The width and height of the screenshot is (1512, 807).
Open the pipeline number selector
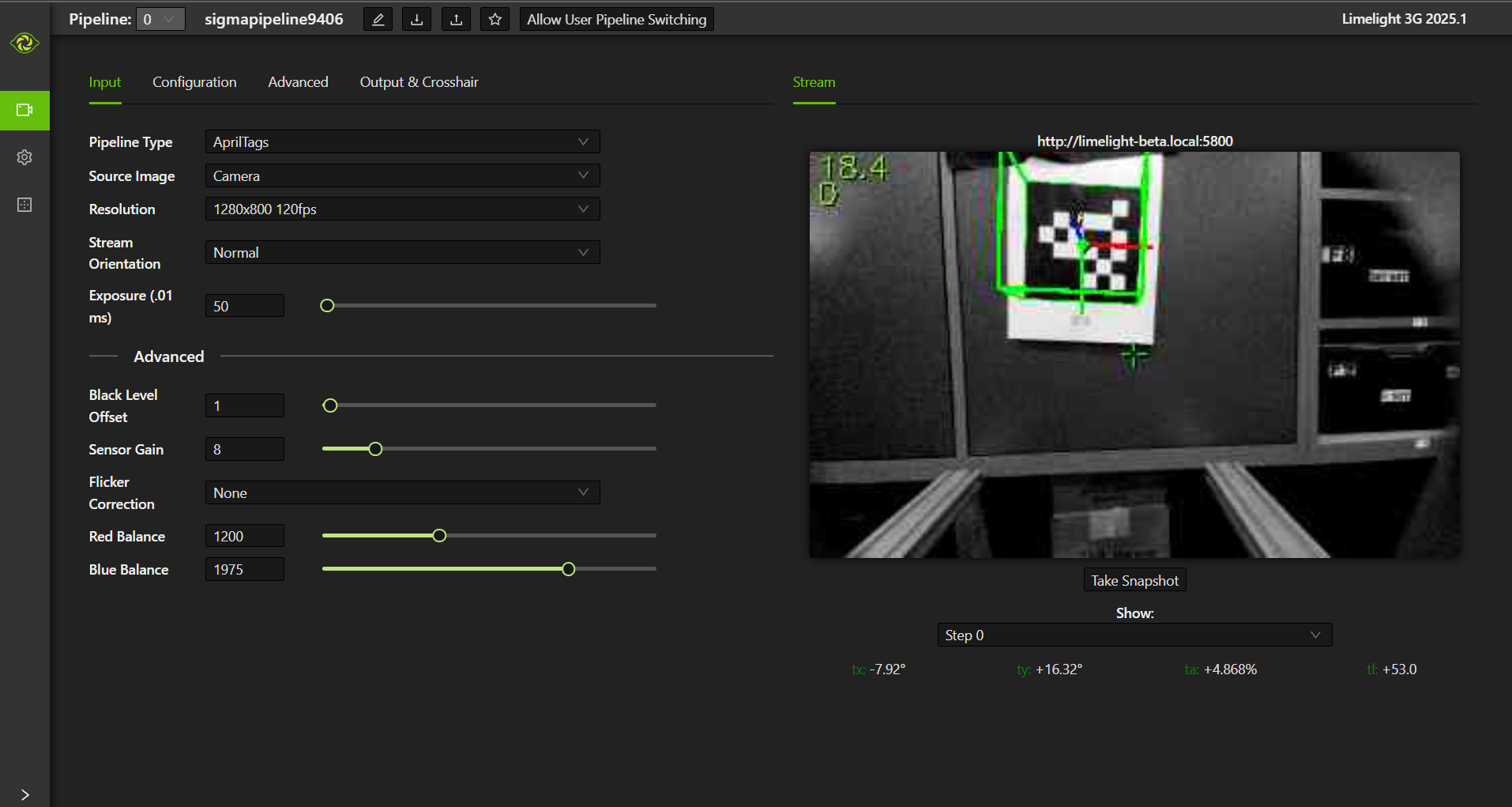pos(160,20)
